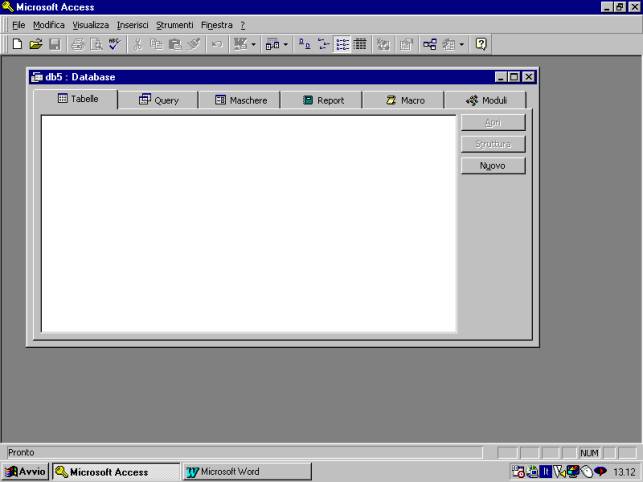Run the ABC spelling check icon
This screenshot has height=482, width=643.
(114, 44)
